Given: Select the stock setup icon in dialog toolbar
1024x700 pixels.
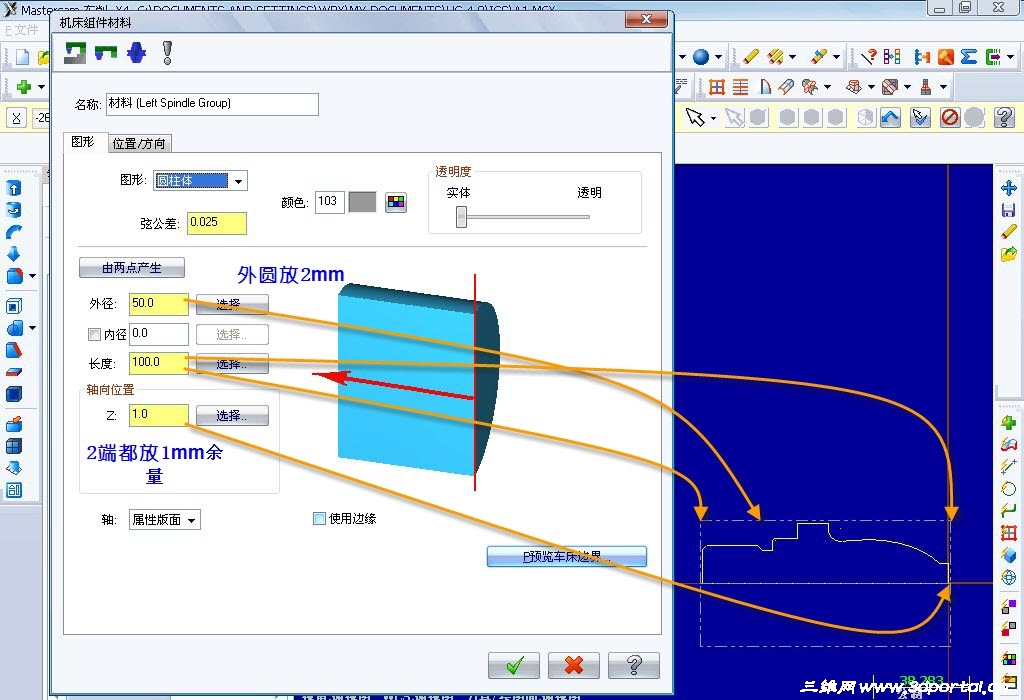Looking at the screenshot, I should [75, 53].
